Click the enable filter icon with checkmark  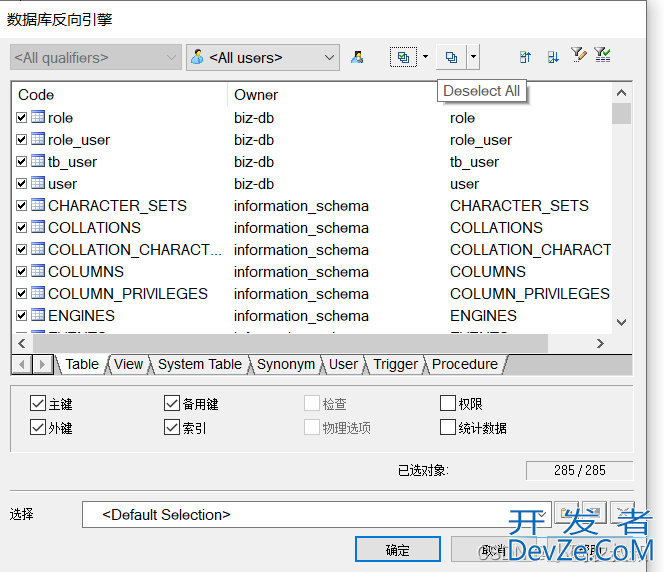tap(602, 55)
